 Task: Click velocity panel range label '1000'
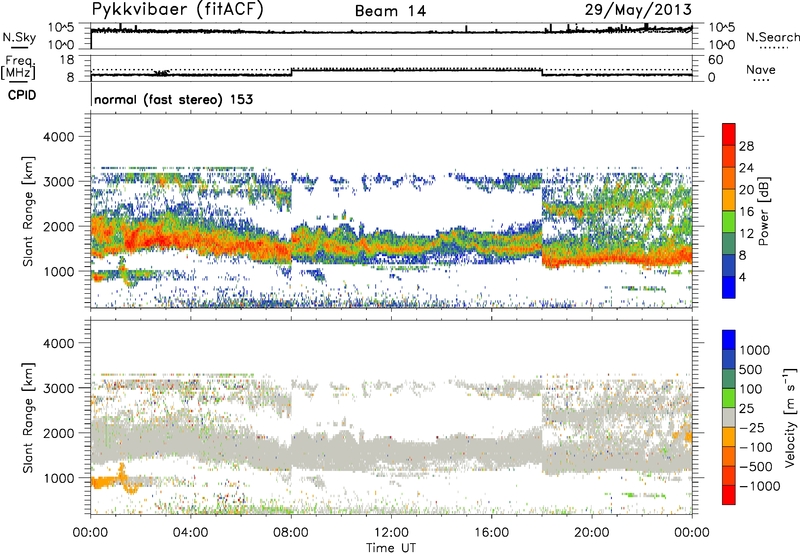click(x=58, y=479)
